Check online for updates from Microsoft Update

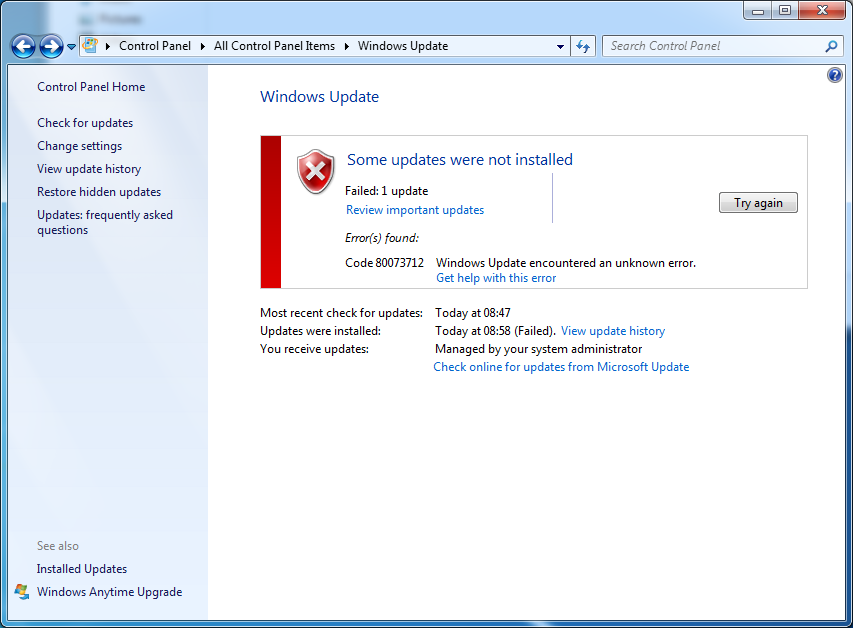[x=561, y=367]
